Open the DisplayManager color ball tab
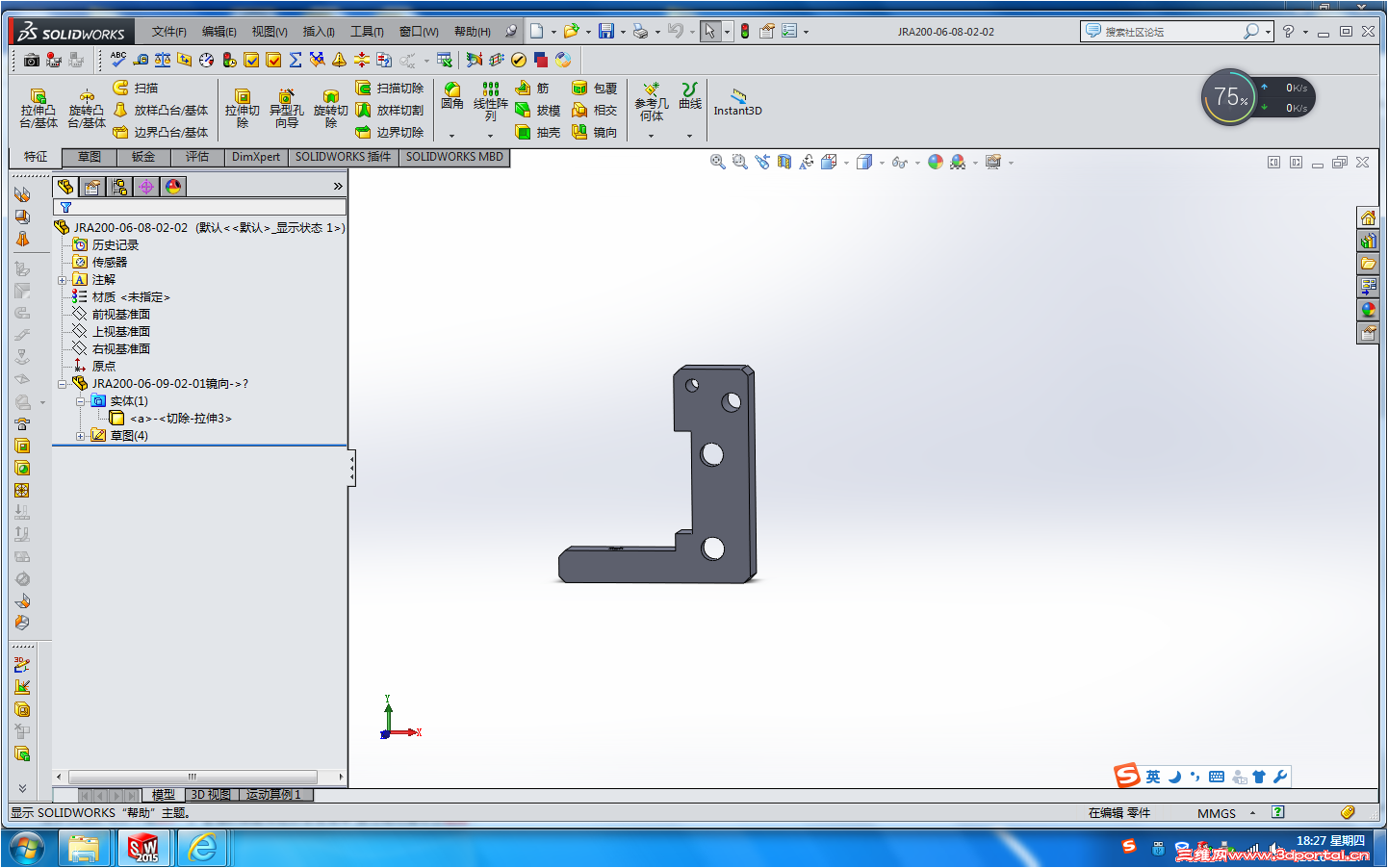Viewport: 1388px width, 868px height. pyautogui.click(x=173, y=187)
